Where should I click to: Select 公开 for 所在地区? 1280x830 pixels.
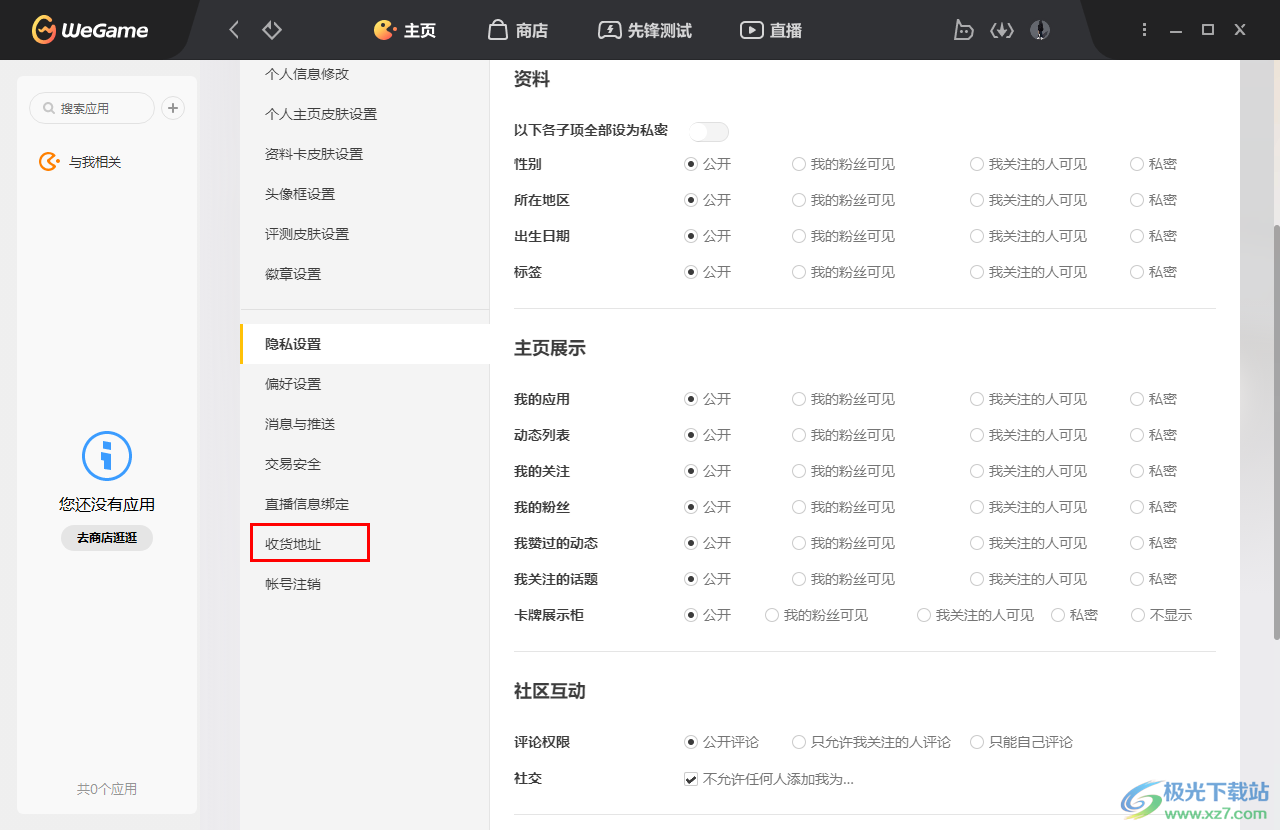(691, 200)
